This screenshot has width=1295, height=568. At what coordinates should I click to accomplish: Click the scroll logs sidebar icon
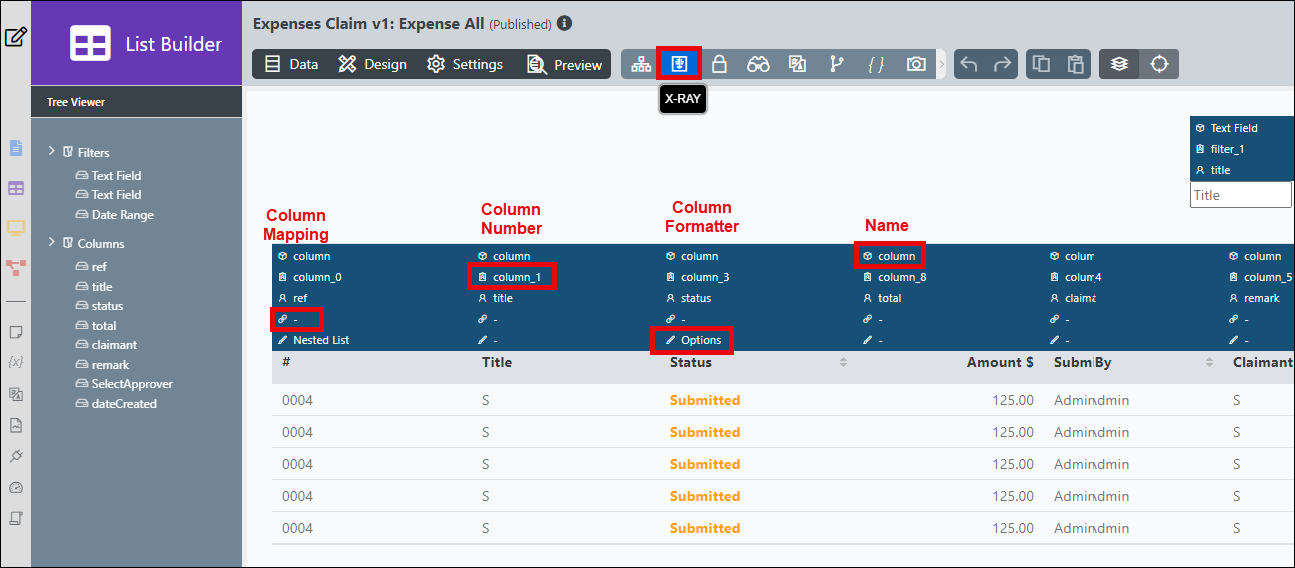point(15,518)
